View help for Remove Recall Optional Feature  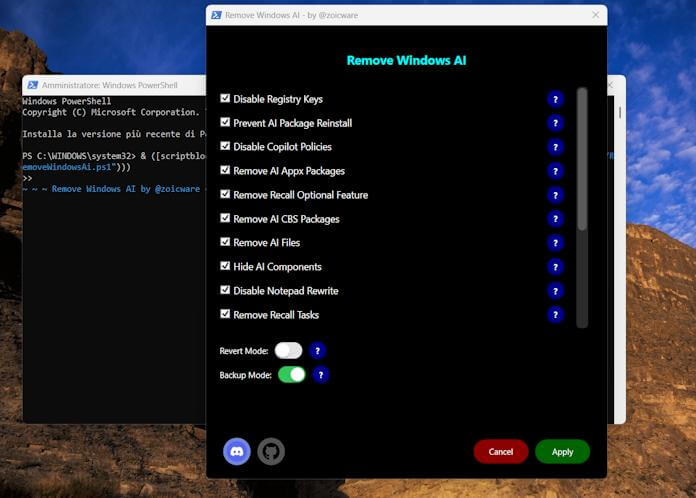tap(555, 195)
